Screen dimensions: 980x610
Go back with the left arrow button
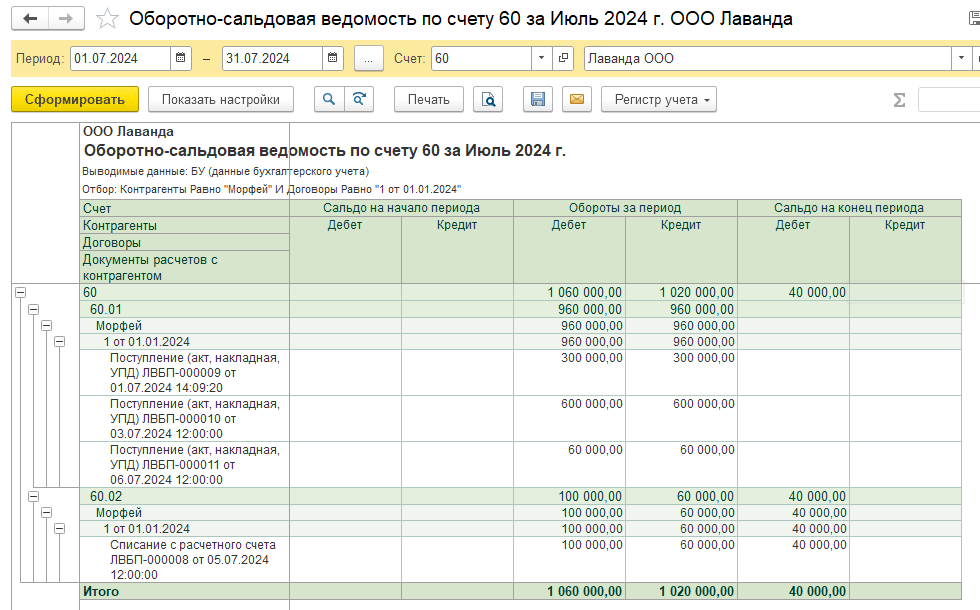[29, 19]
